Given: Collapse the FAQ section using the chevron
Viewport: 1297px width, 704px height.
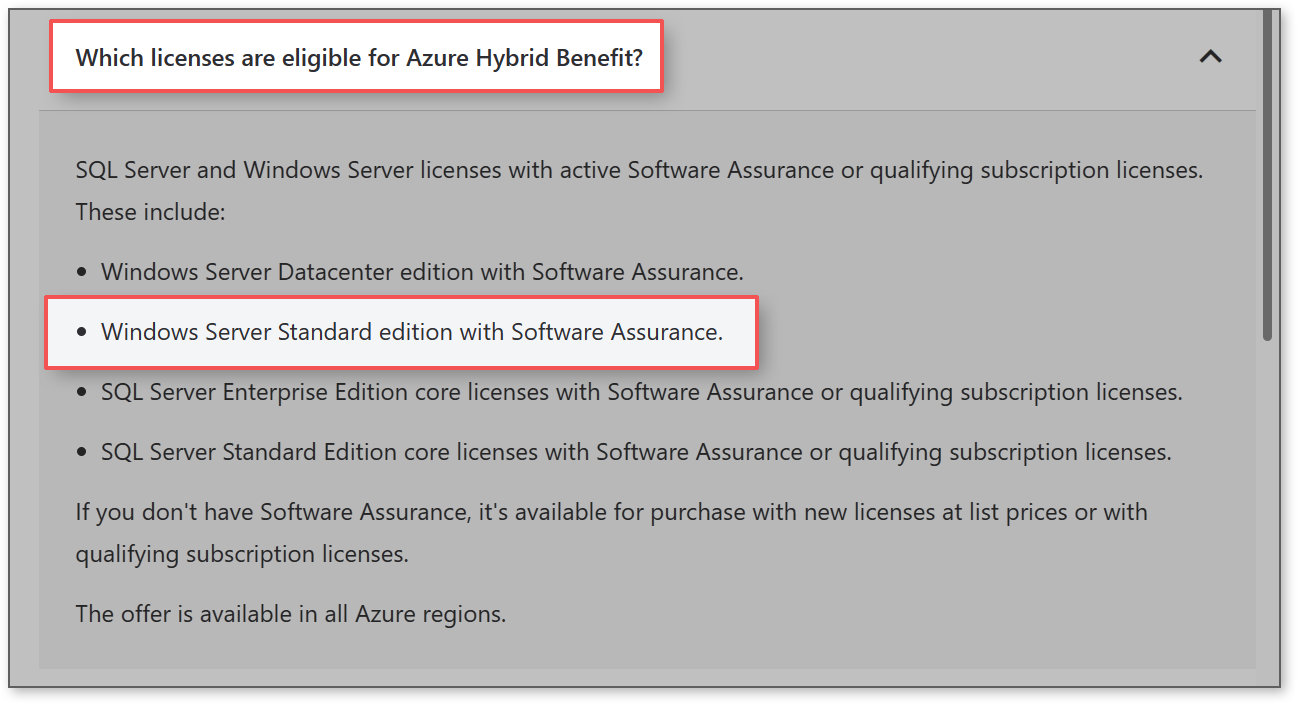Looking at the screenshot, I should [x=1210, y=57].
